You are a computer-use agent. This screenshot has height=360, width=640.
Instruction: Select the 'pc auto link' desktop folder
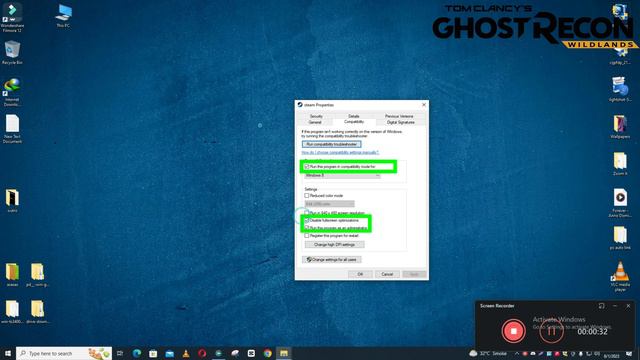(620, 238)
